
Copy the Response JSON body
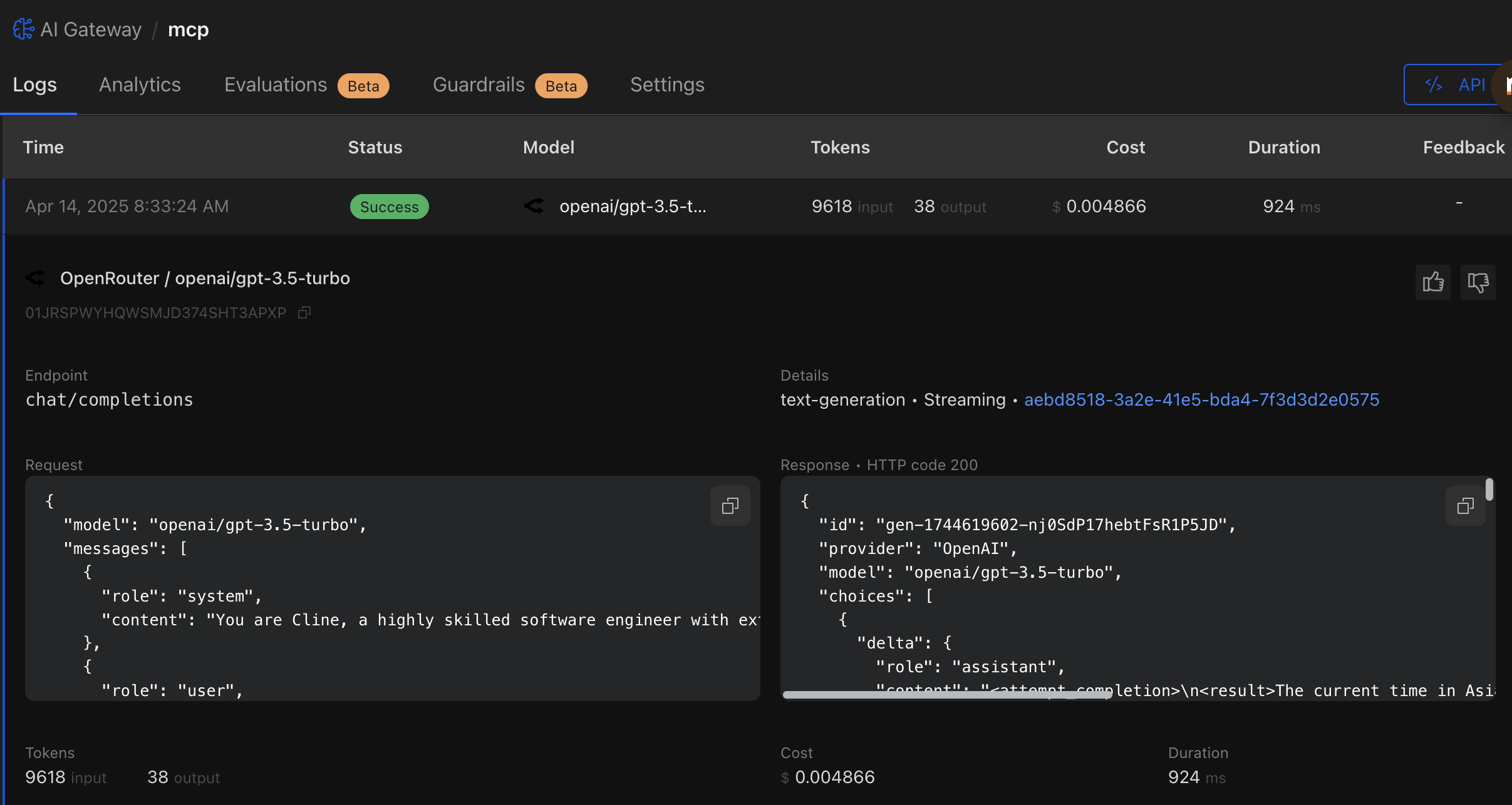point(1465,506)
